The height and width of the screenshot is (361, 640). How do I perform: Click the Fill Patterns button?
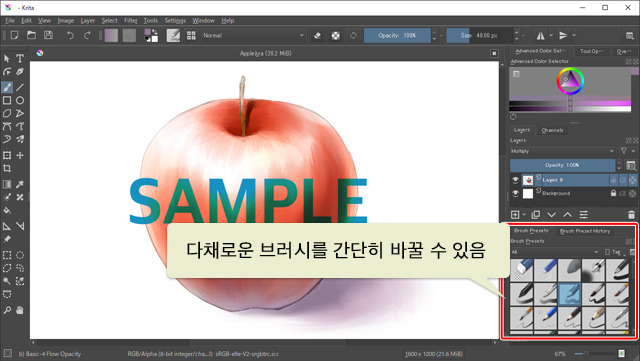[x=129, y=36]
